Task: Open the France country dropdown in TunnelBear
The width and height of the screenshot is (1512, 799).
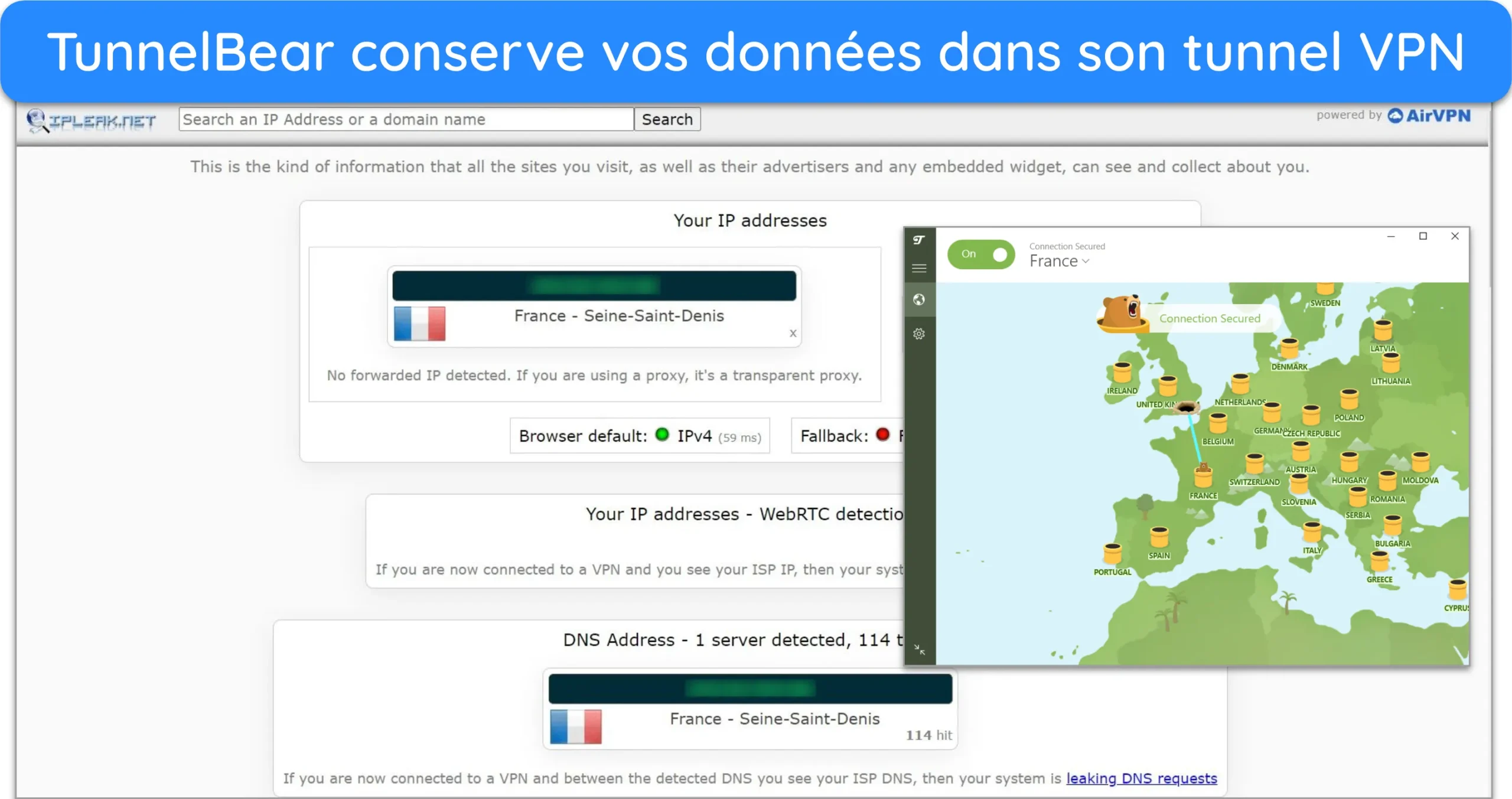Action: [1059, 261]
